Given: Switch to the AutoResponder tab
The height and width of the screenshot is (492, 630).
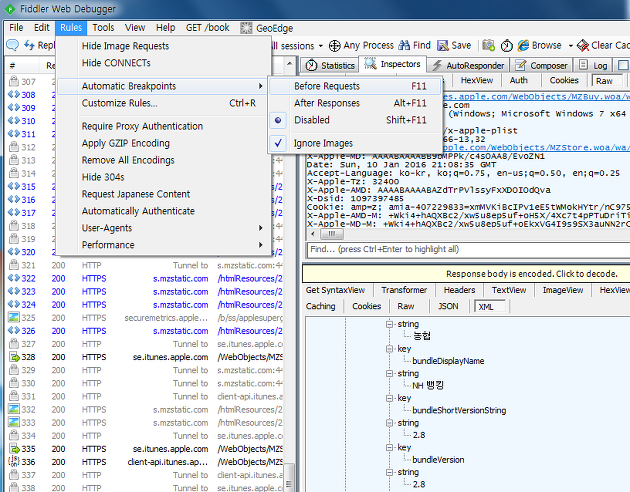Looking at the screenshot, I should coord(468,65).
